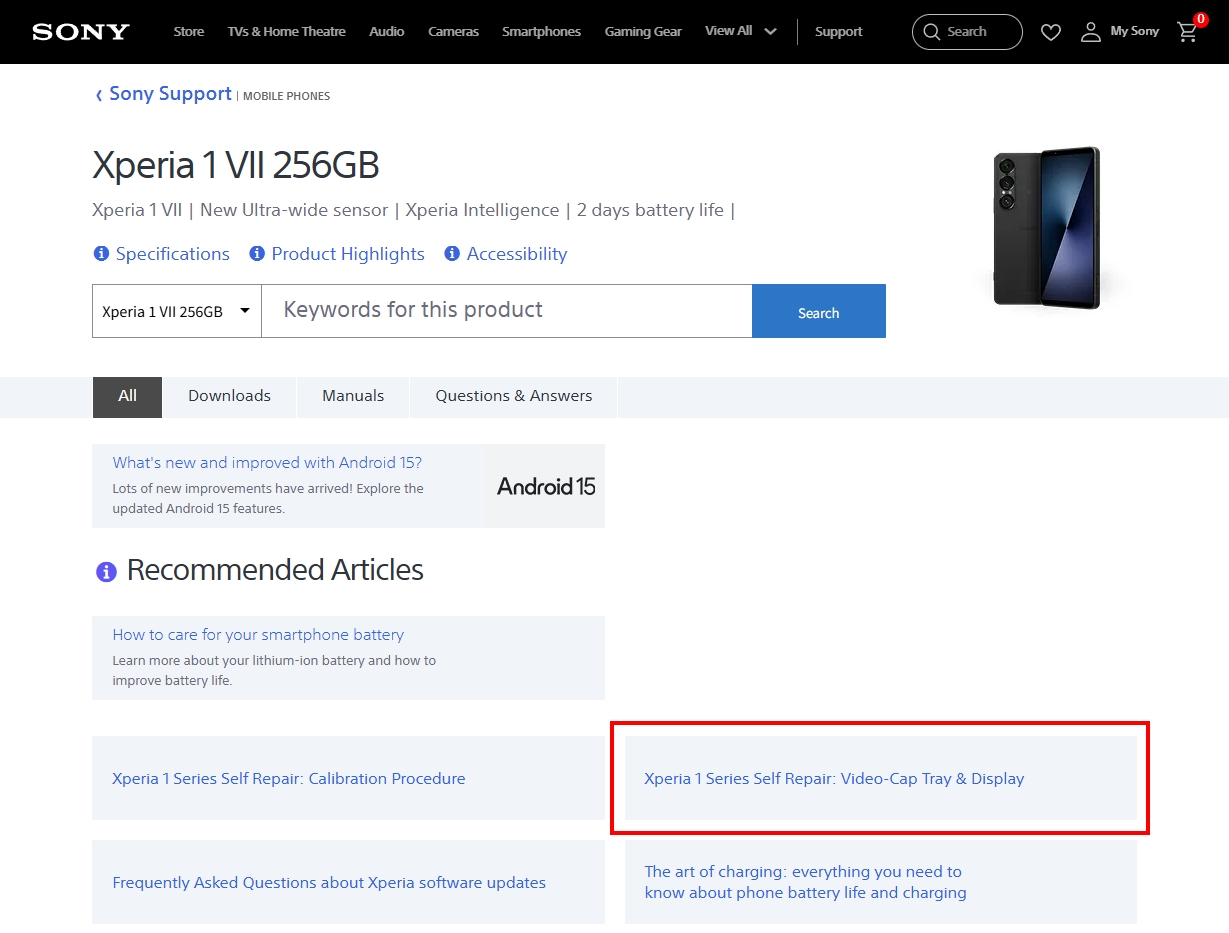Open the Support link in header
1229x933 pixels.
[838, 32]
